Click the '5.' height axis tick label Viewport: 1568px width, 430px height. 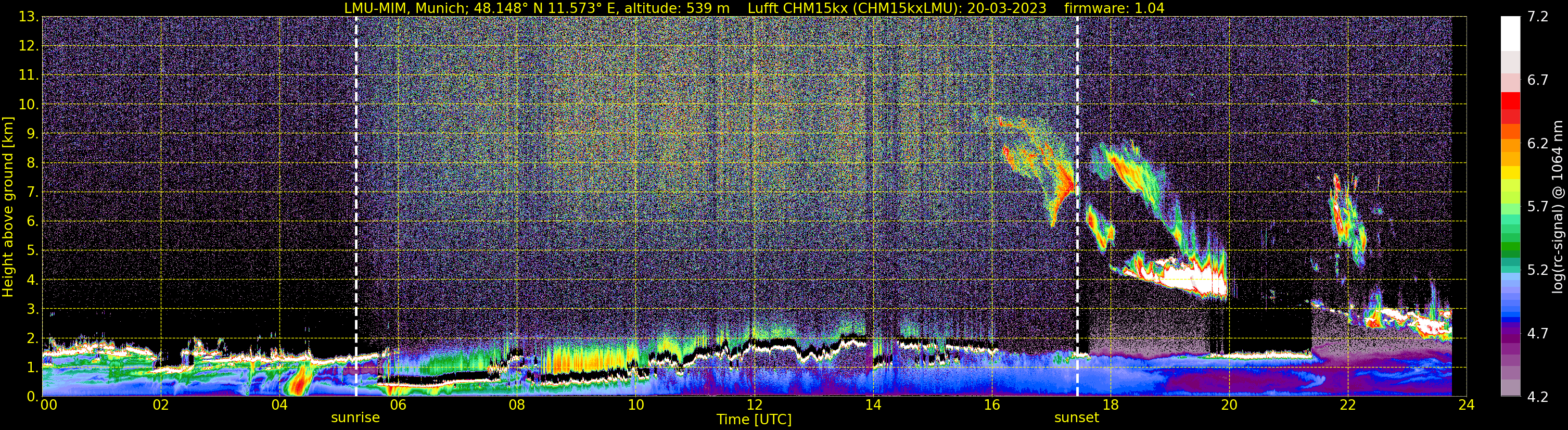tap(33, 251)
